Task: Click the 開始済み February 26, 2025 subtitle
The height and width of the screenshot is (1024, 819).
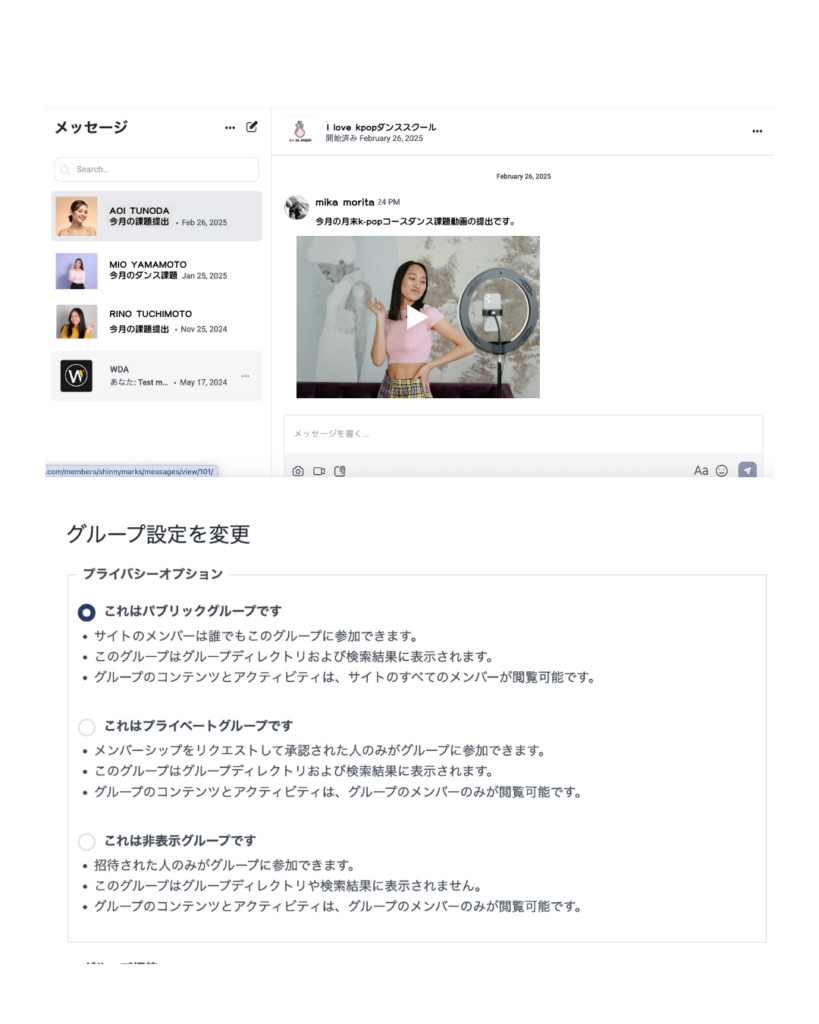Action: (374, 138)
